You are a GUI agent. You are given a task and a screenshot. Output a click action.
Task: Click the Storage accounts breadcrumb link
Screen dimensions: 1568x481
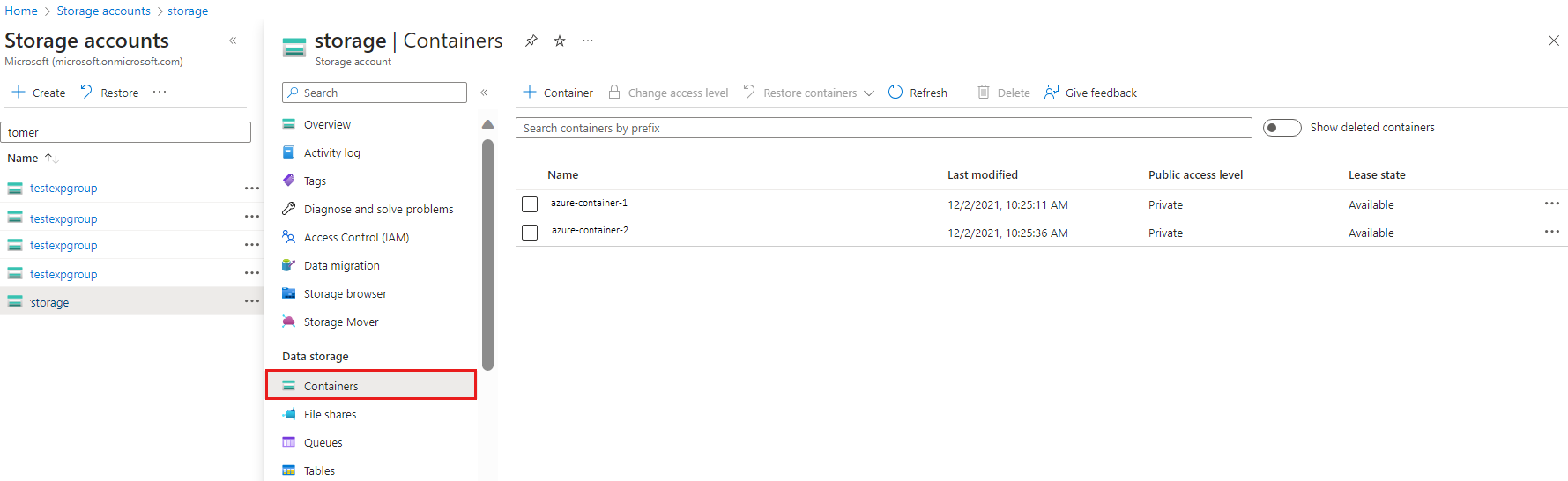[x=103, y=11]
